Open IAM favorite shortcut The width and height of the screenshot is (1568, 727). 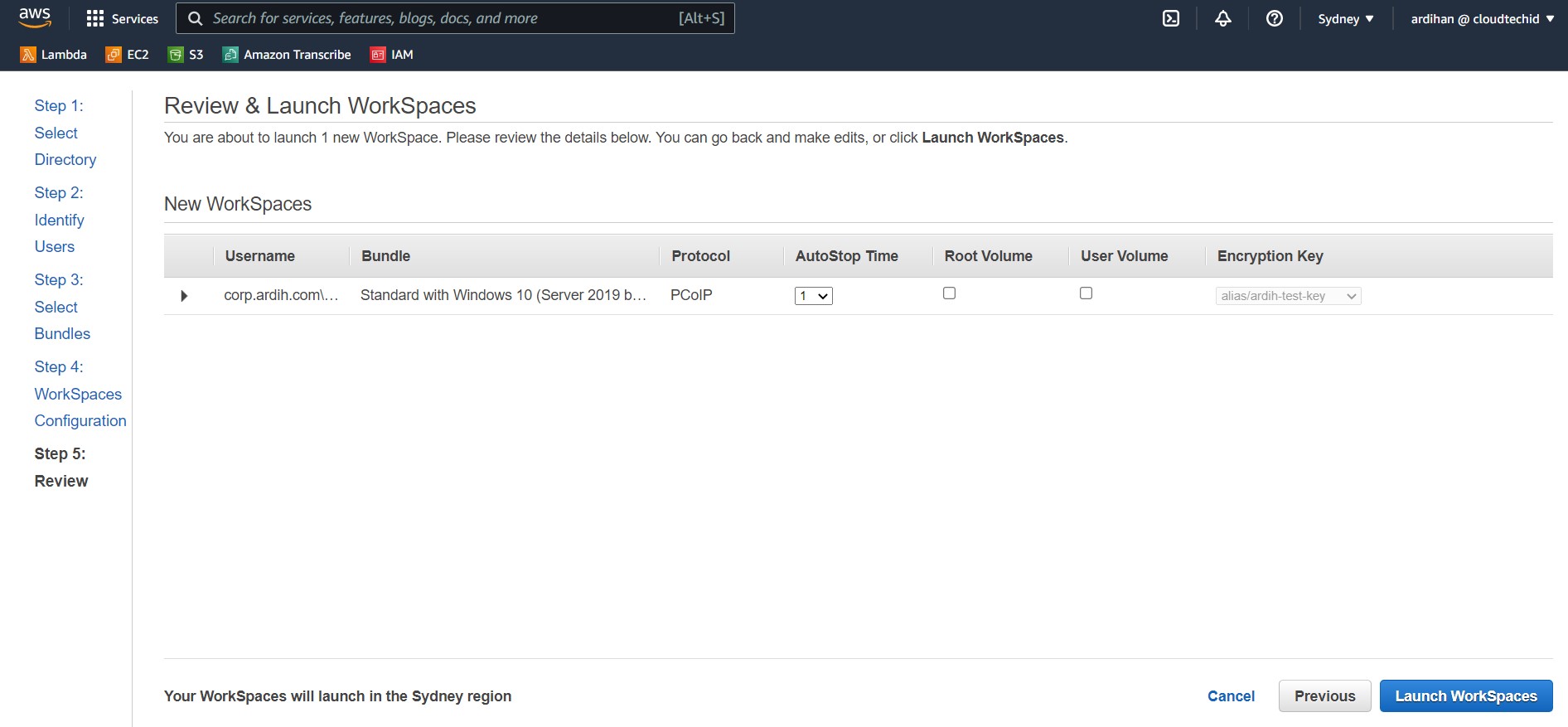pos(392,55)
